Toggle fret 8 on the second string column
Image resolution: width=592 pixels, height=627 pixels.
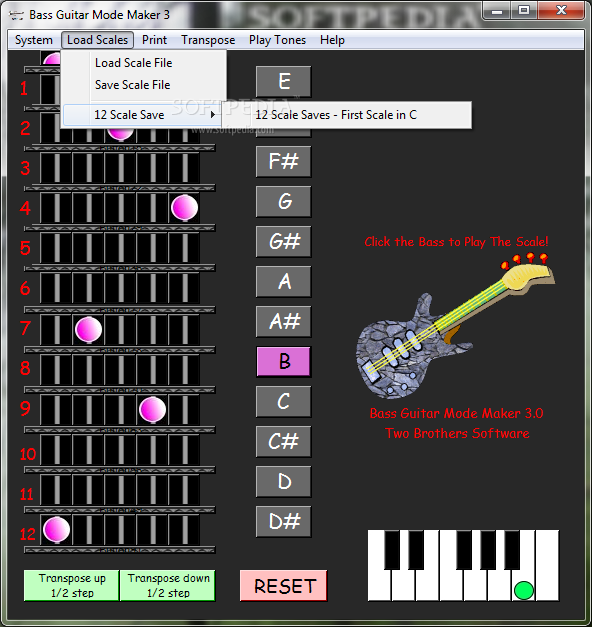tap(88, 369)
